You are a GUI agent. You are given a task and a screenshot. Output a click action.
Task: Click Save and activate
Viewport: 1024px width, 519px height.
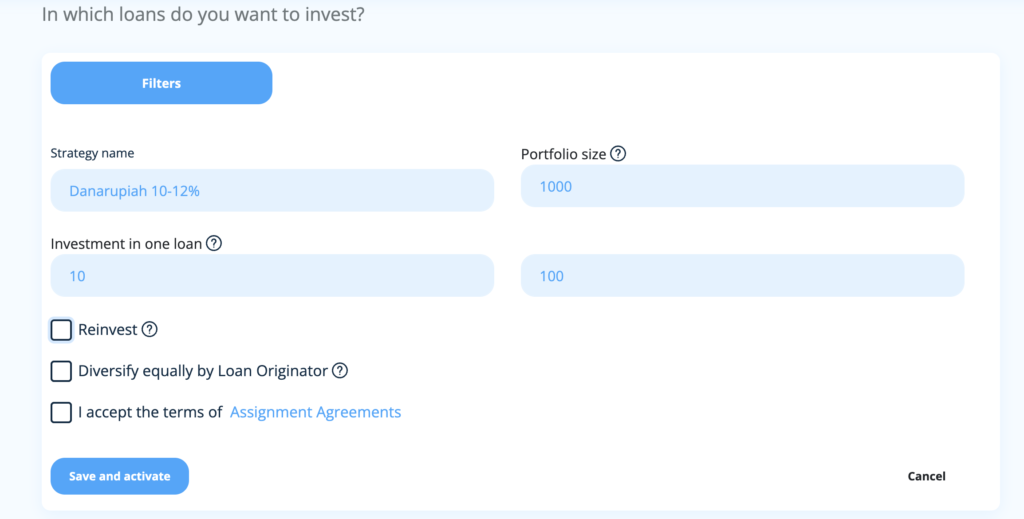(120, 476)
